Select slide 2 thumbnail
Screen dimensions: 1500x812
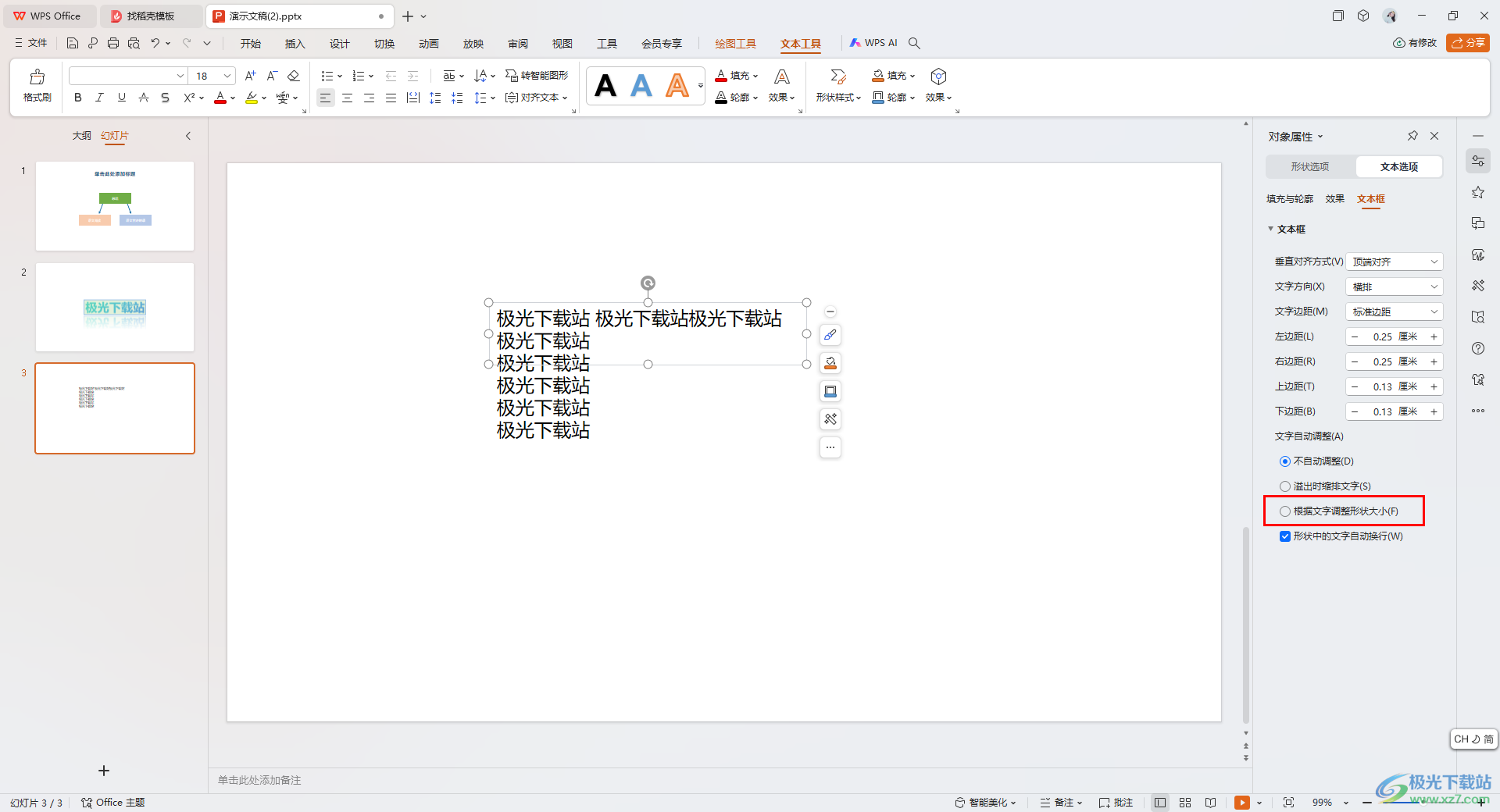coord(115,307)
